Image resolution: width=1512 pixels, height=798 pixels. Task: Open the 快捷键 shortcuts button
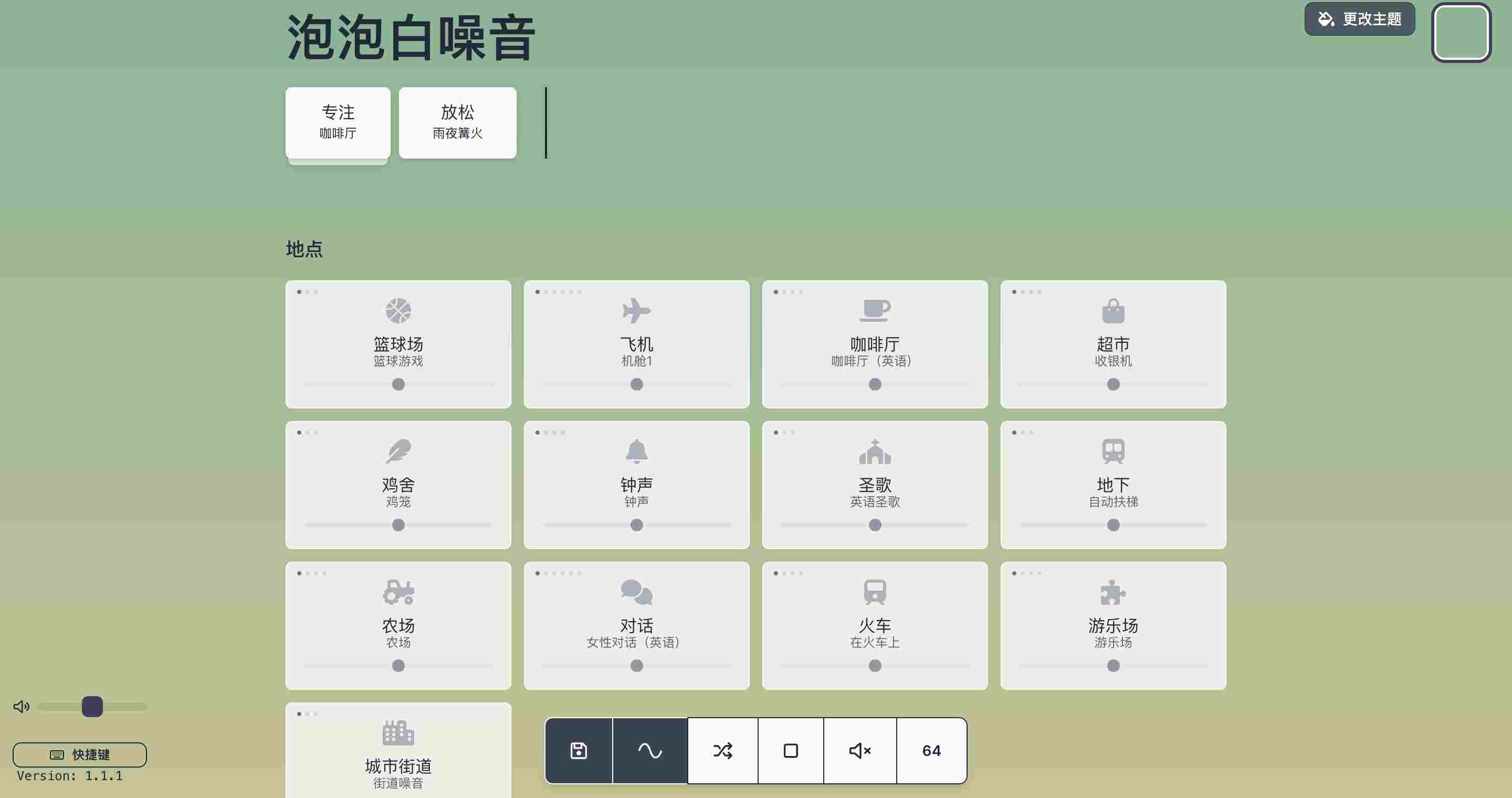(80, 754)
